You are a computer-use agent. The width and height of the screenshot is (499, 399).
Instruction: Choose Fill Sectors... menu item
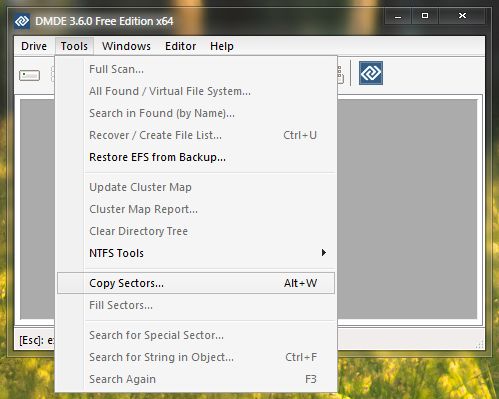196,305
